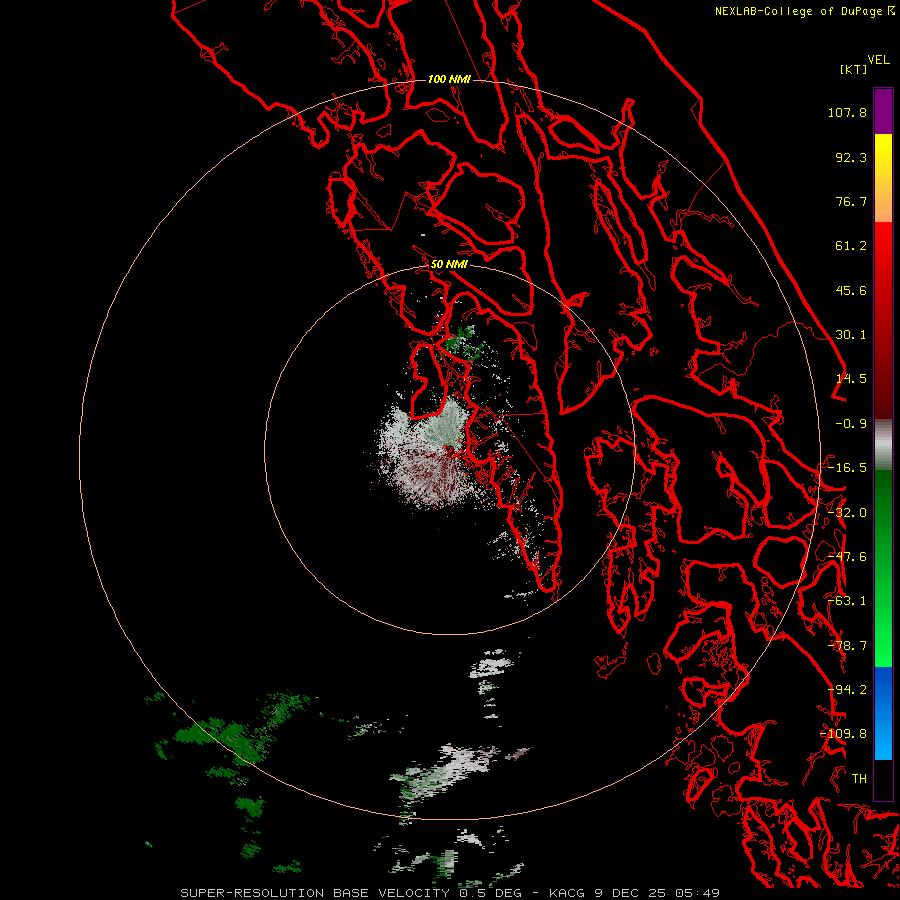Click the TH threshold label

859,779
